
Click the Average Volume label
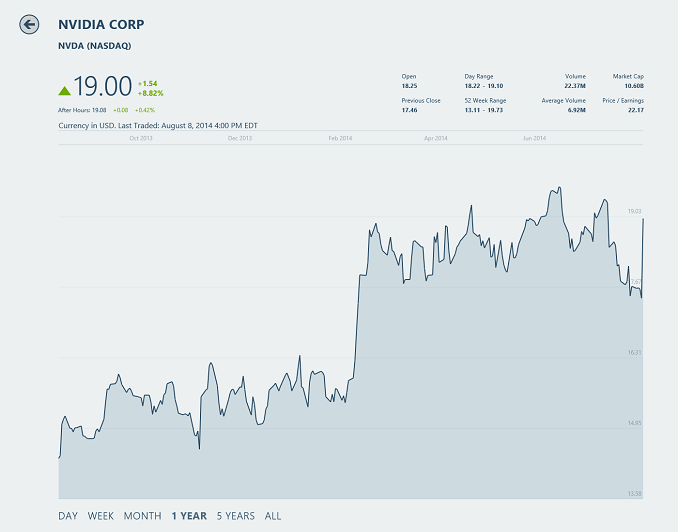click(x=563, y=101)
